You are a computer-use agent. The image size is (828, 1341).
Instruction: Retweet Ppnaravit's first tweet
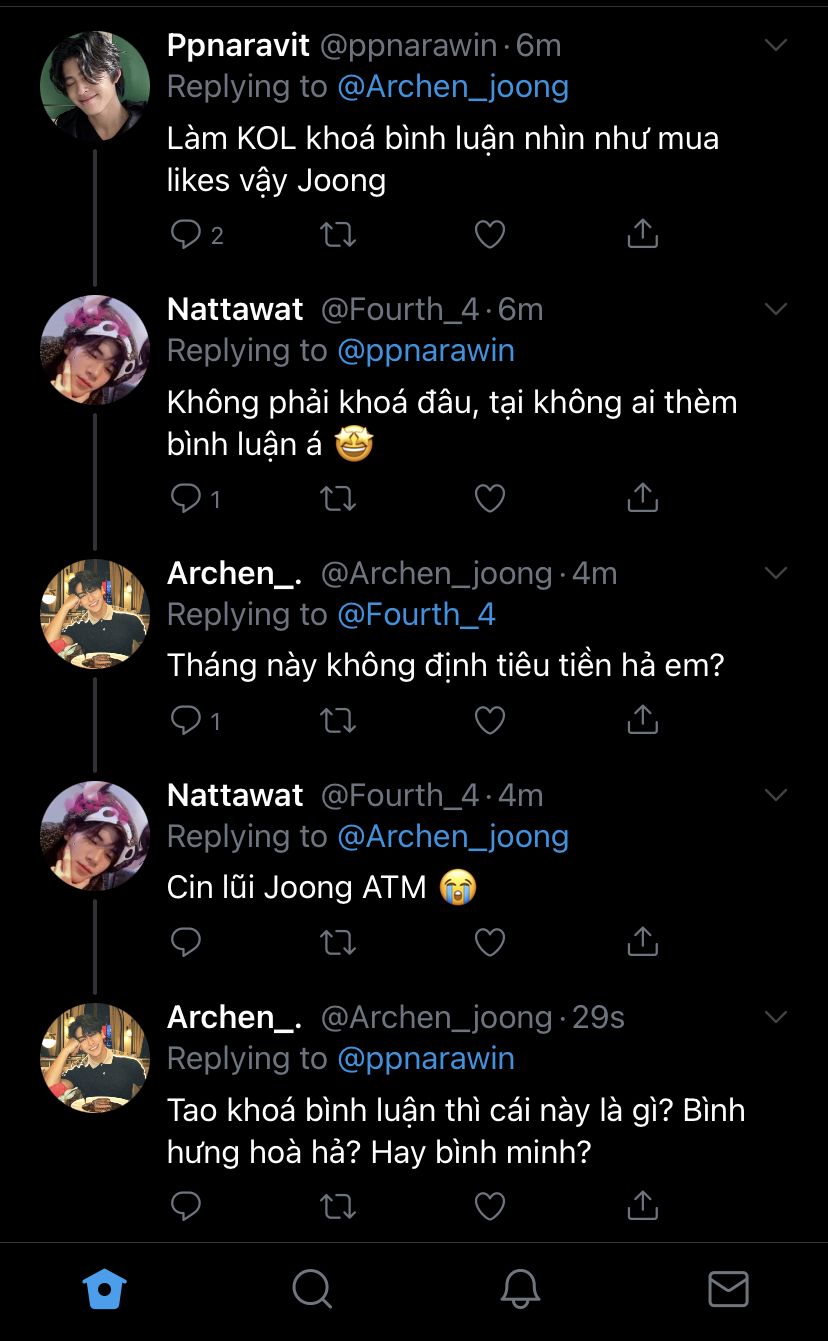pyautogui.click(x=338, y=235)
